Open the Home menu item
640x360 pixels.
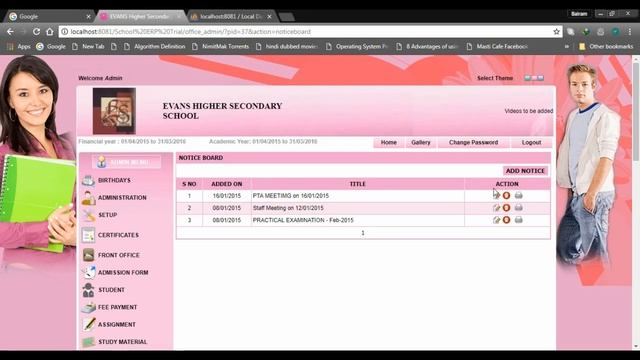389,142
